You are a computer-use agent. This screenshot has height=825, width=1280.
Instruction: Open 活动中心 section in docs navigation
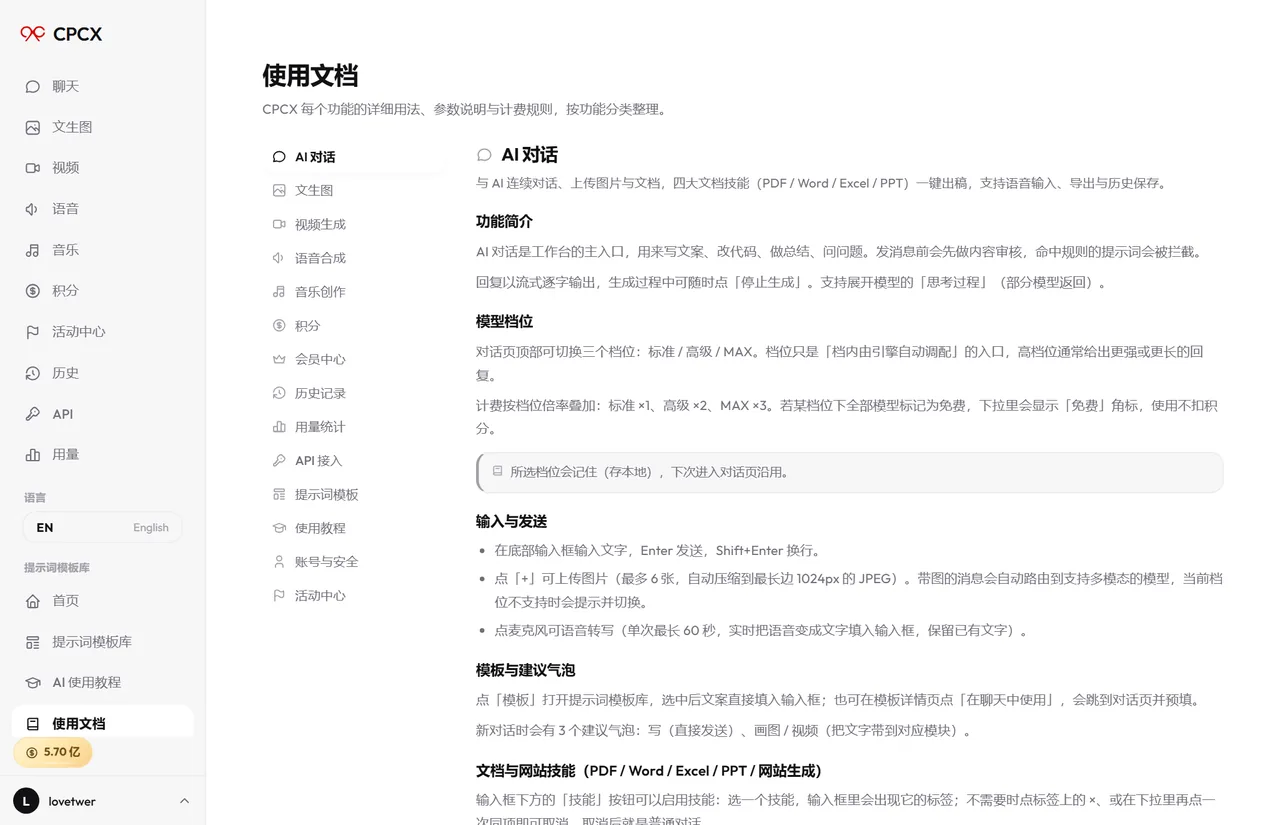[x=355, y=596]
